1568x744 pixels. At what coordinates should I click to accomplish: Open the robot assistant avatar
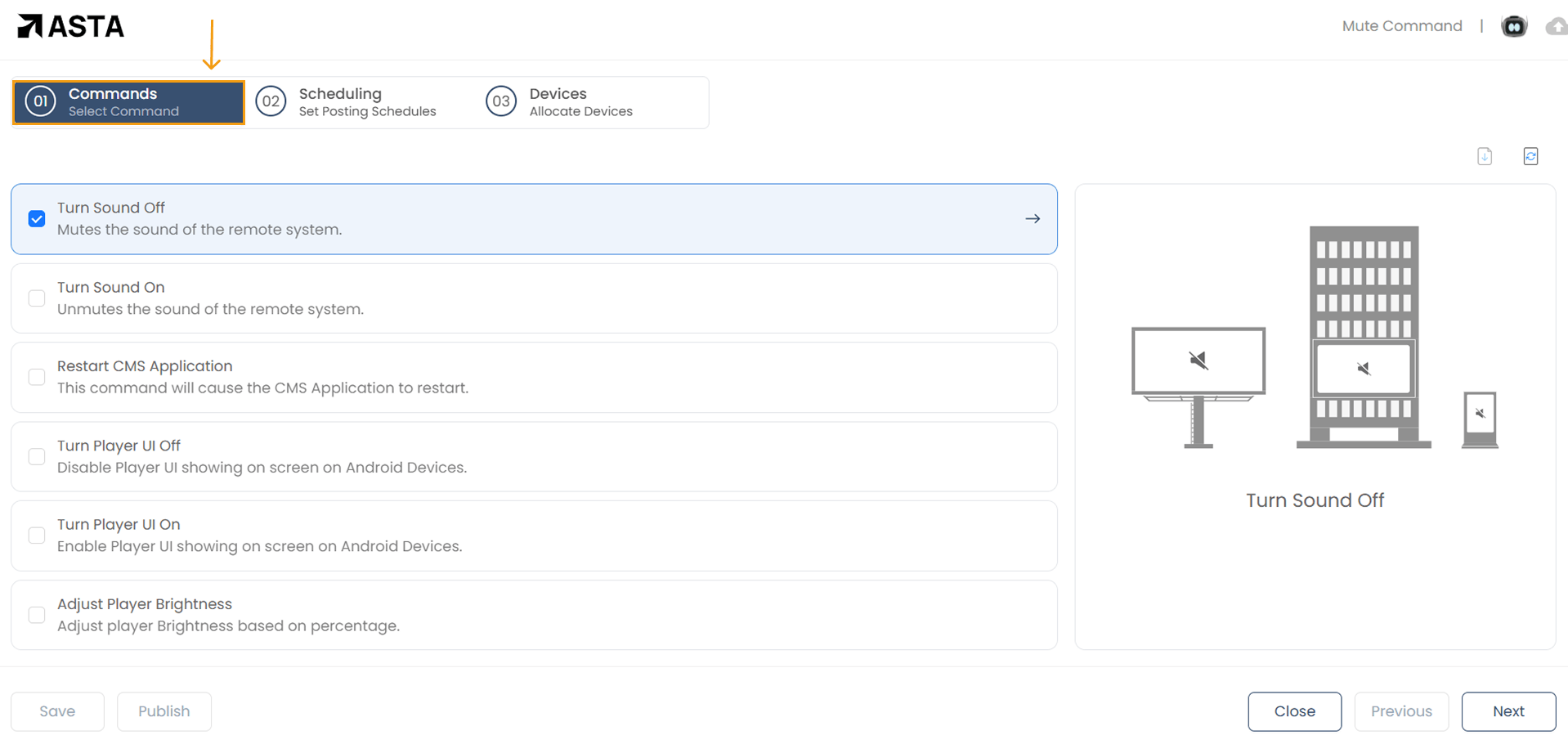tap(1513, 26)
